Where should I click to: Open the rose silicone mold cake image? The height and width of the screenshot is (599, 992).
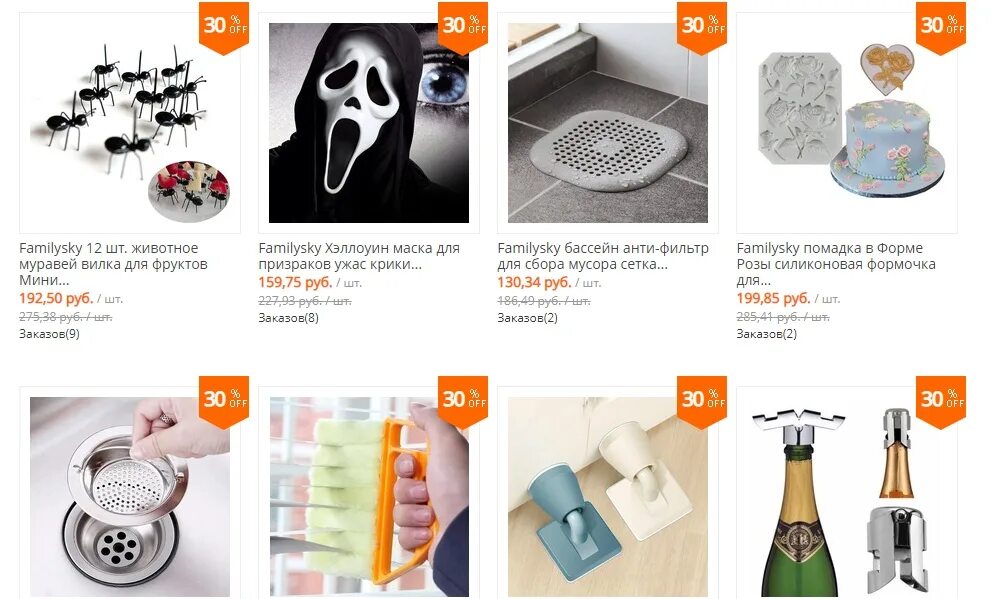(x=847, y=123)
